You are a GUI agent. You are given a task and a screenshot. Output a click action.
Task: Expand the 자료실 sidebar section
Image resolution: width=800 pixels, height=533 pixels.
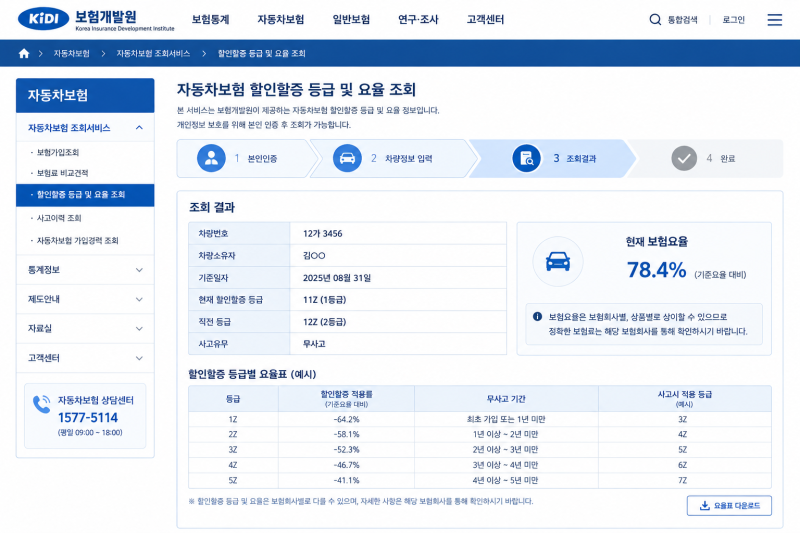[85, 328]
